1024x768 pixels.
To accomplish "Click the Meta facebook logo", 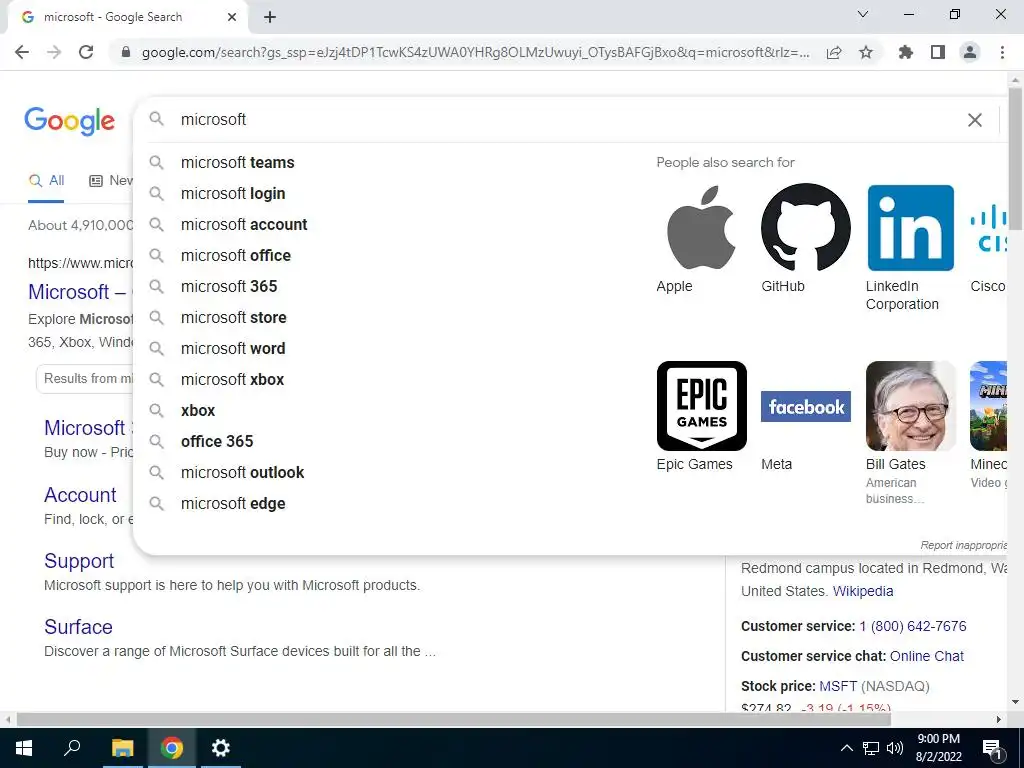I will point(806,406).
